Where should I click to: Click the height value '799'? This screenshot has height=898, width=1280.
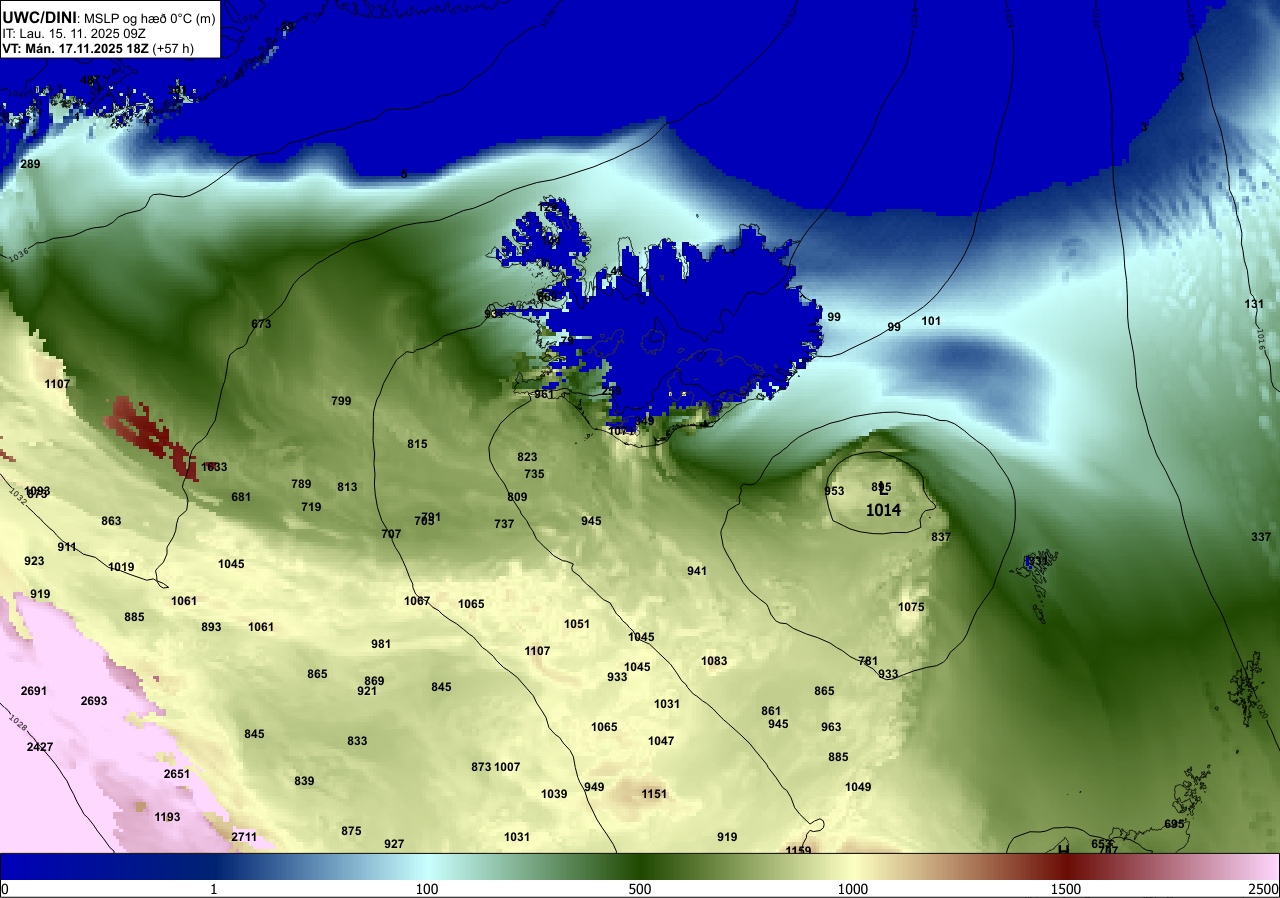point(341,401)
